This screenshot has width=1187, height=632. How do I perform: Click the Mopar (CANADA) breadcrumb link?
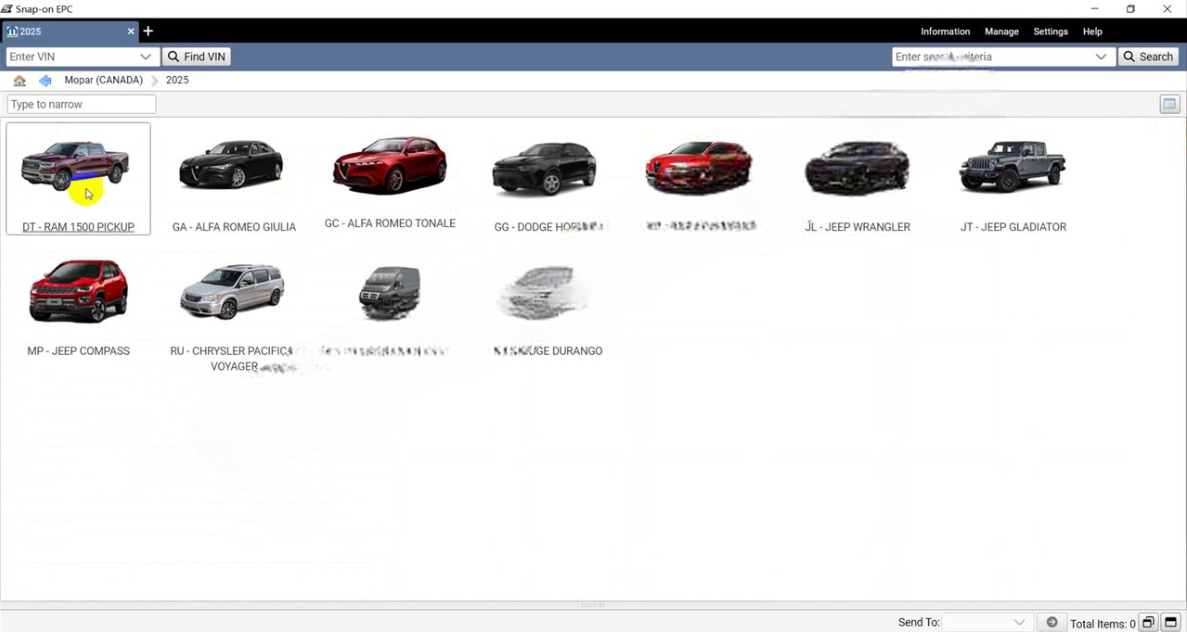(103, 80)
